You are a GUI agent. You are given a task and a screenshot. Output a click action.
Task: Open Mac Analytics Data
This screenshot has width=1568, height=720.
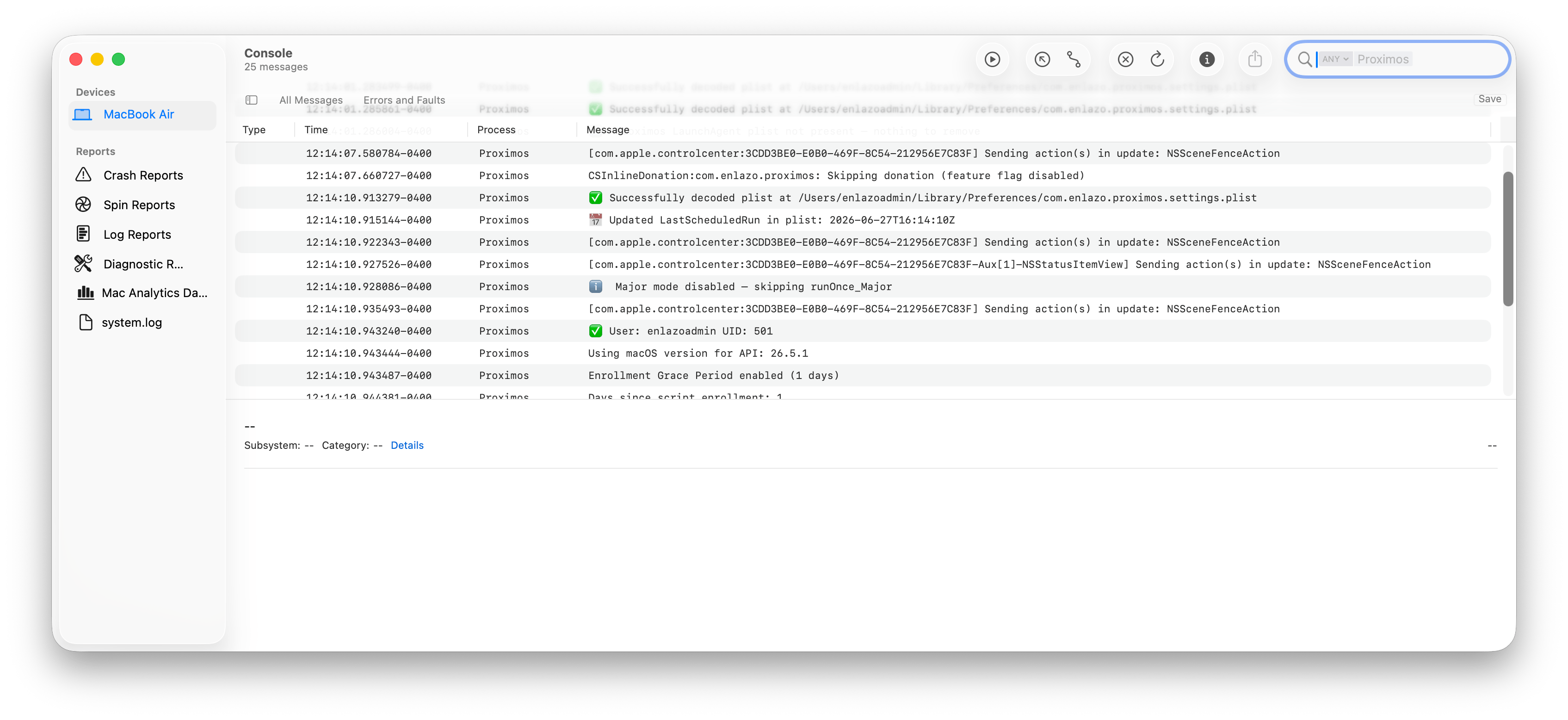[143, 293]
